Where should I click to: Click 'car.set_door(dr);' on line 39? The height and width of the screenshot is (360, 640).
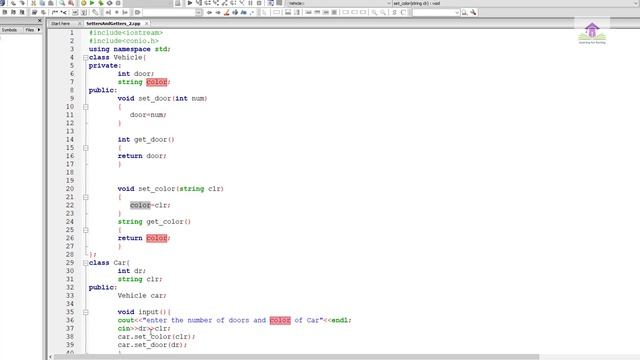tap(152, 345)
